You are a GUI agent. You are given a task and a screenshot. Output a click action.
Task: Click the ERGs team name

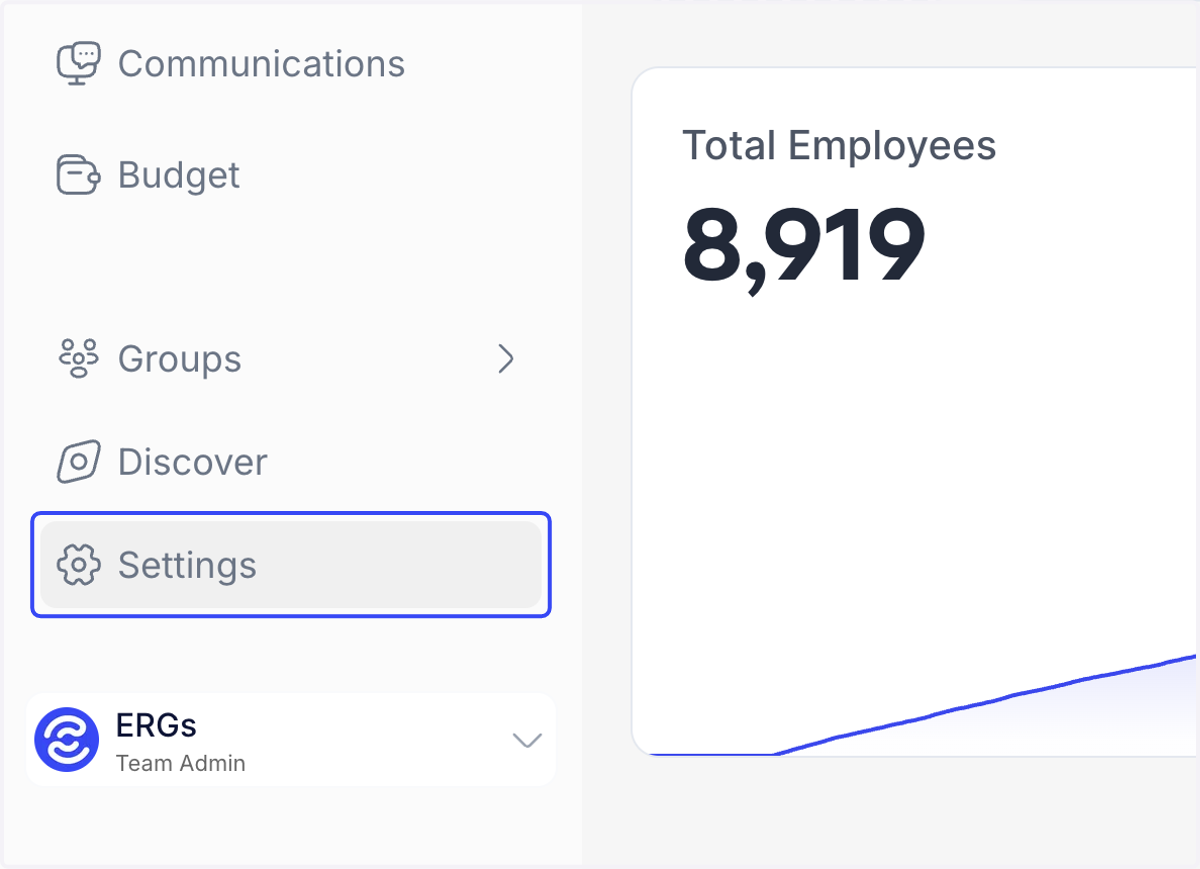coord(156,725)
